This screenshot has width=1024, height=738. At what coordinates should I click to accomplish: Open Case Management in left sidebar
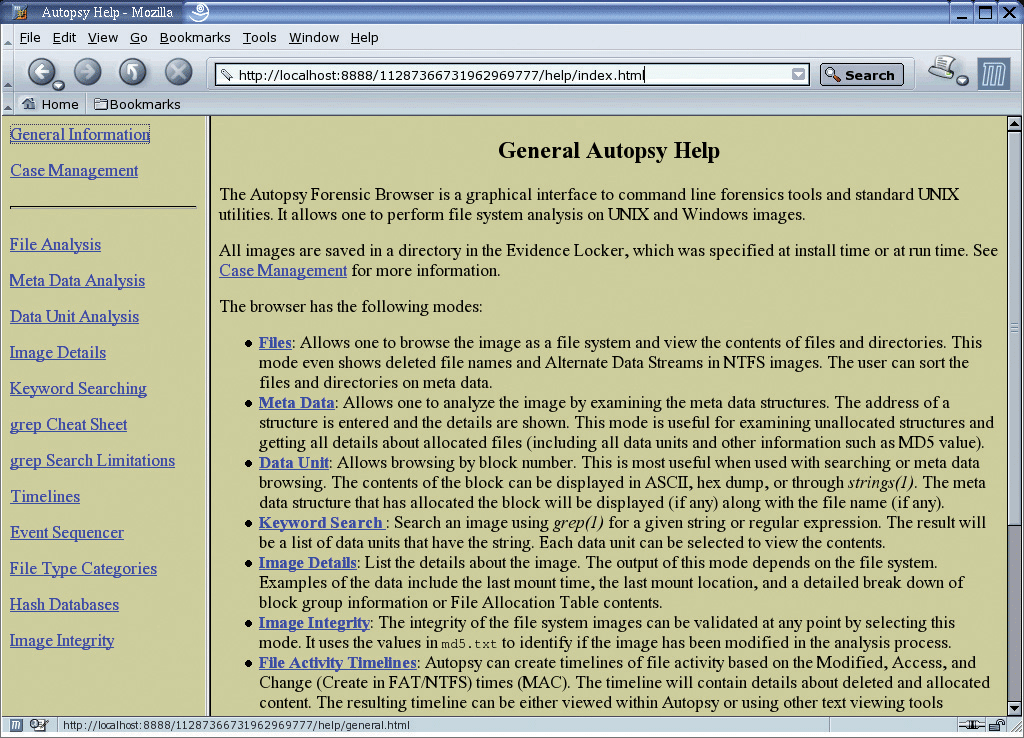[74, 170]
